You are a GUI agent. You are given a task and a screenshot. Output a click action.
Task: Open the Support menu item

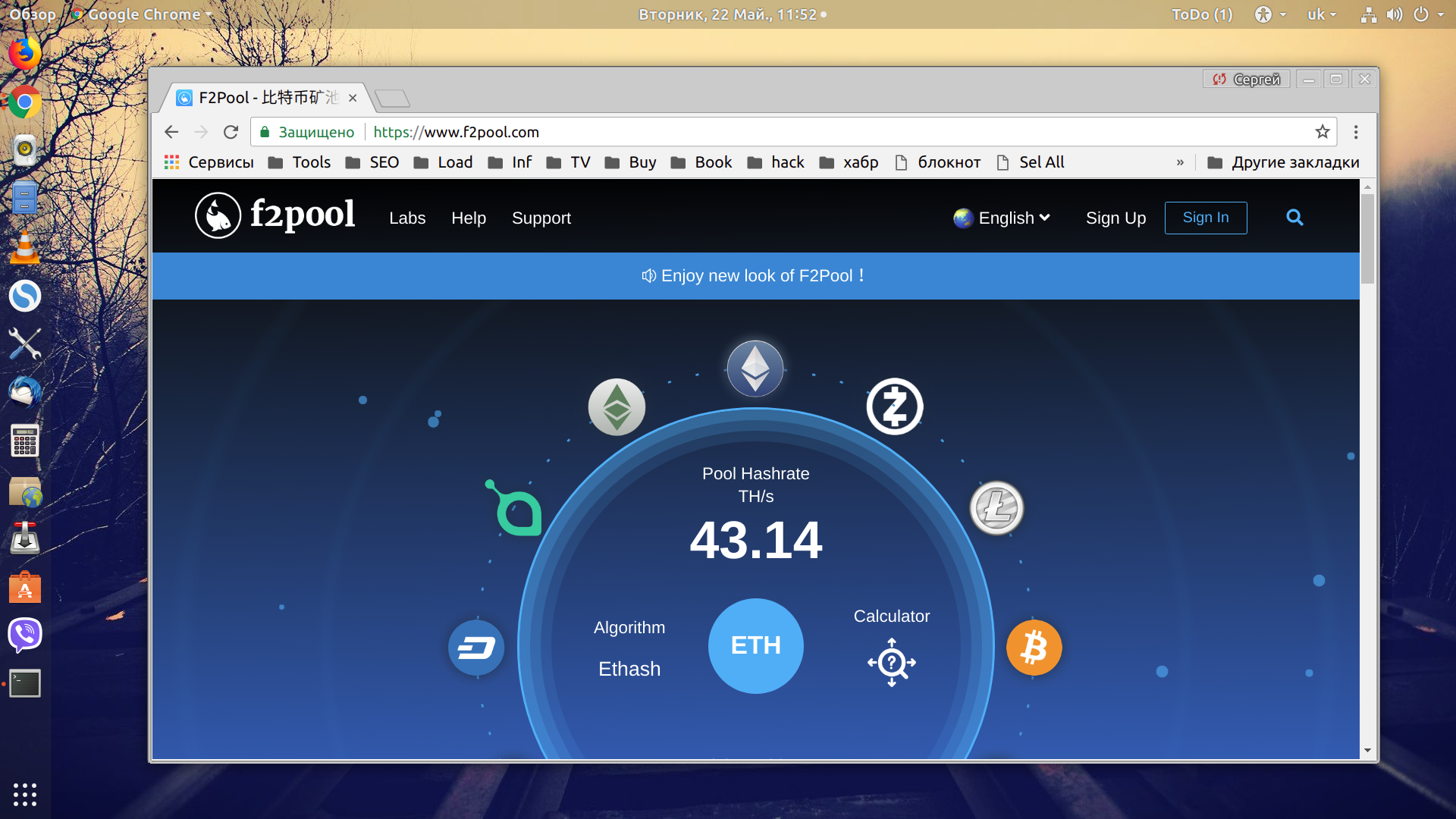tap(541, 218)
